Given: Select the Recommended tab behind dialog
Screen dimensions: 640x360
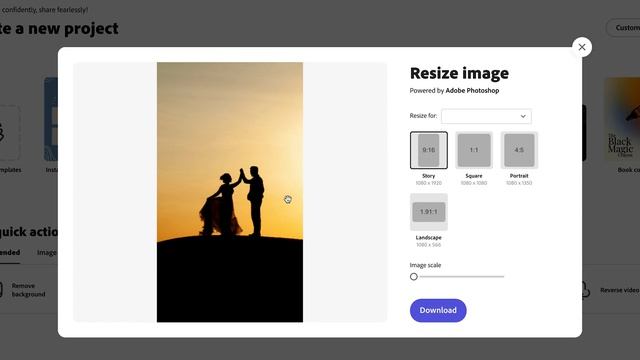Looking at the screenshot, I should (10, 253).
